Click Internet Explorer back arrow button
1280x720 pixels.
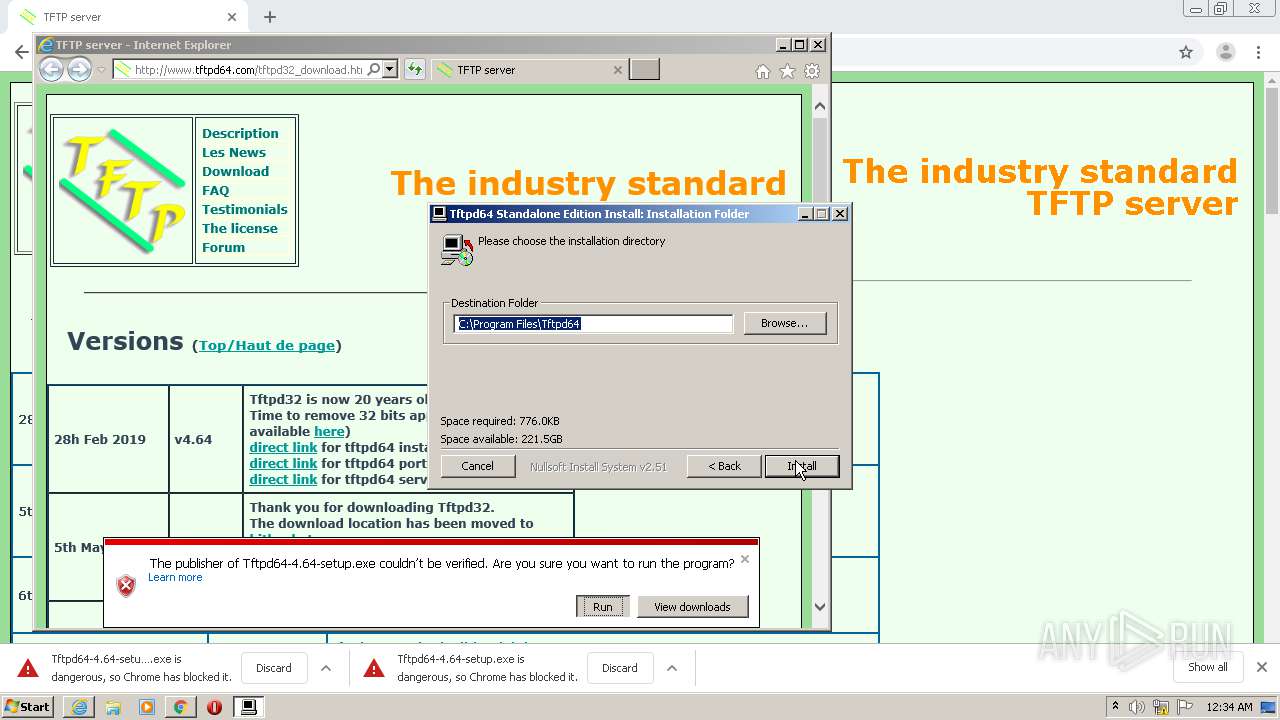click(51, 69)
